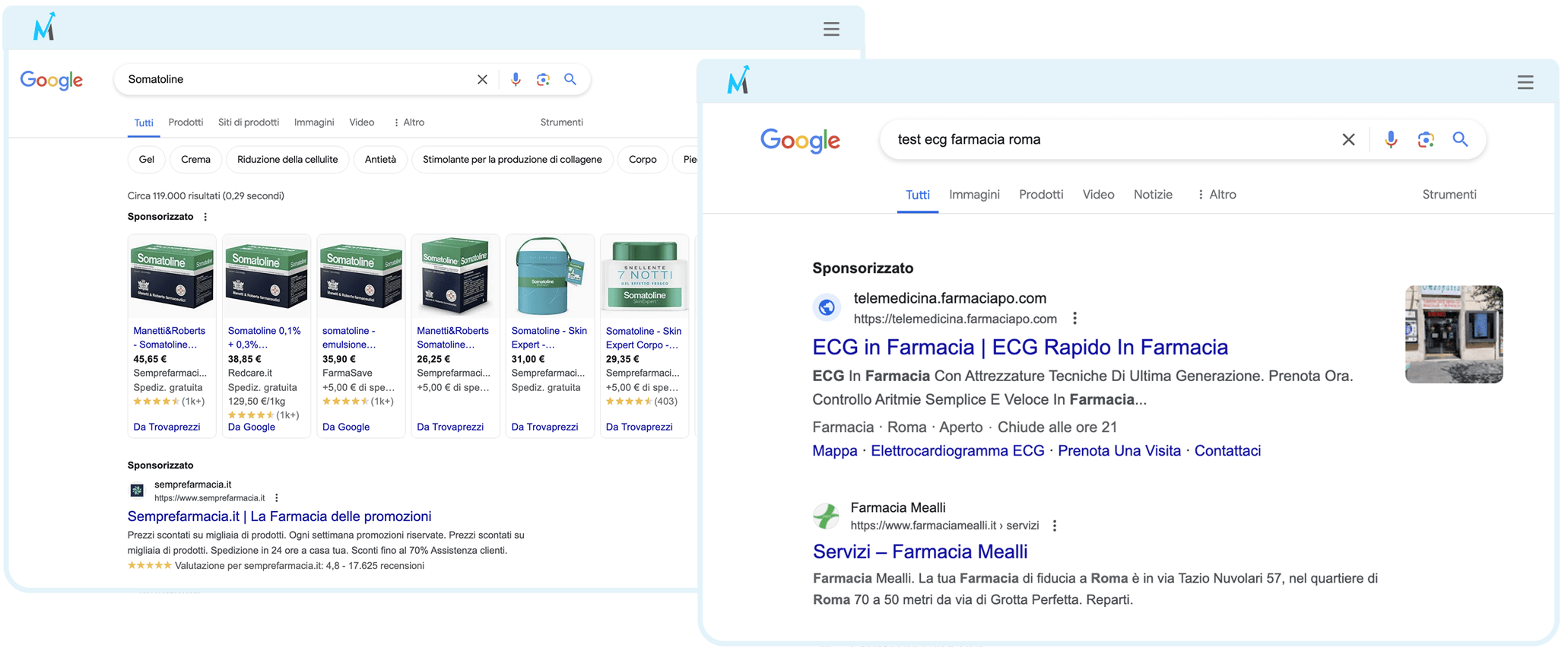Click Google logo in Somatoline search window
Viewport: 1568px width, 661px height.
[51, 80]
